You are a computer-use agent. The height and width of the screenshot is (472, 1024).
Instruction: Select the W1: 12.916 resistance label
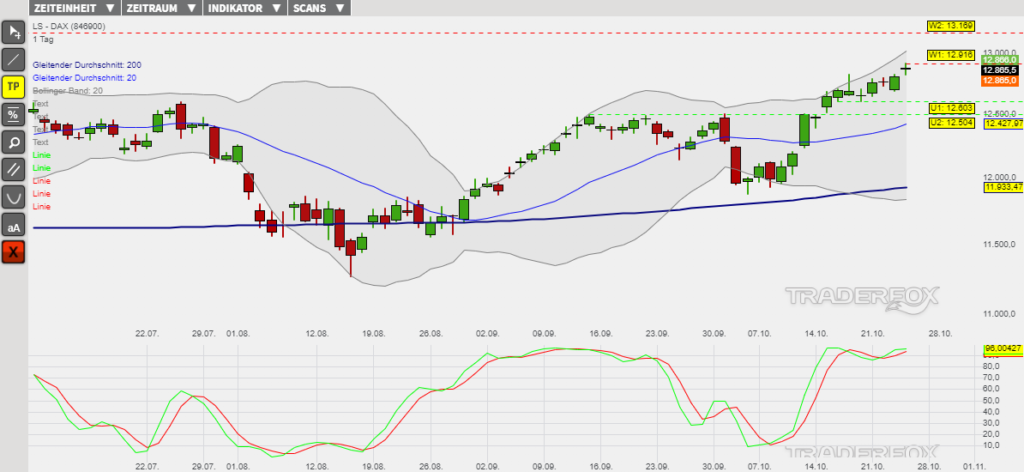(950, 54)
